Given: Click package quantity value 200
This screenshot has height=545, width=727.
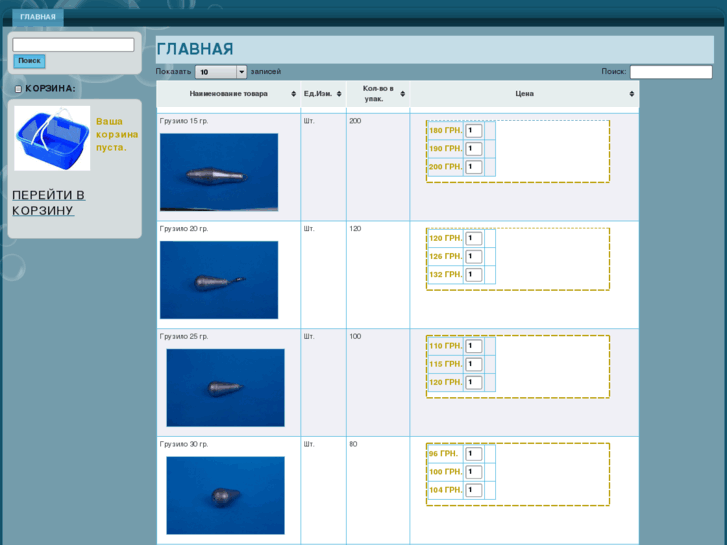Looking at the screenshot, I should pos(355,121).
